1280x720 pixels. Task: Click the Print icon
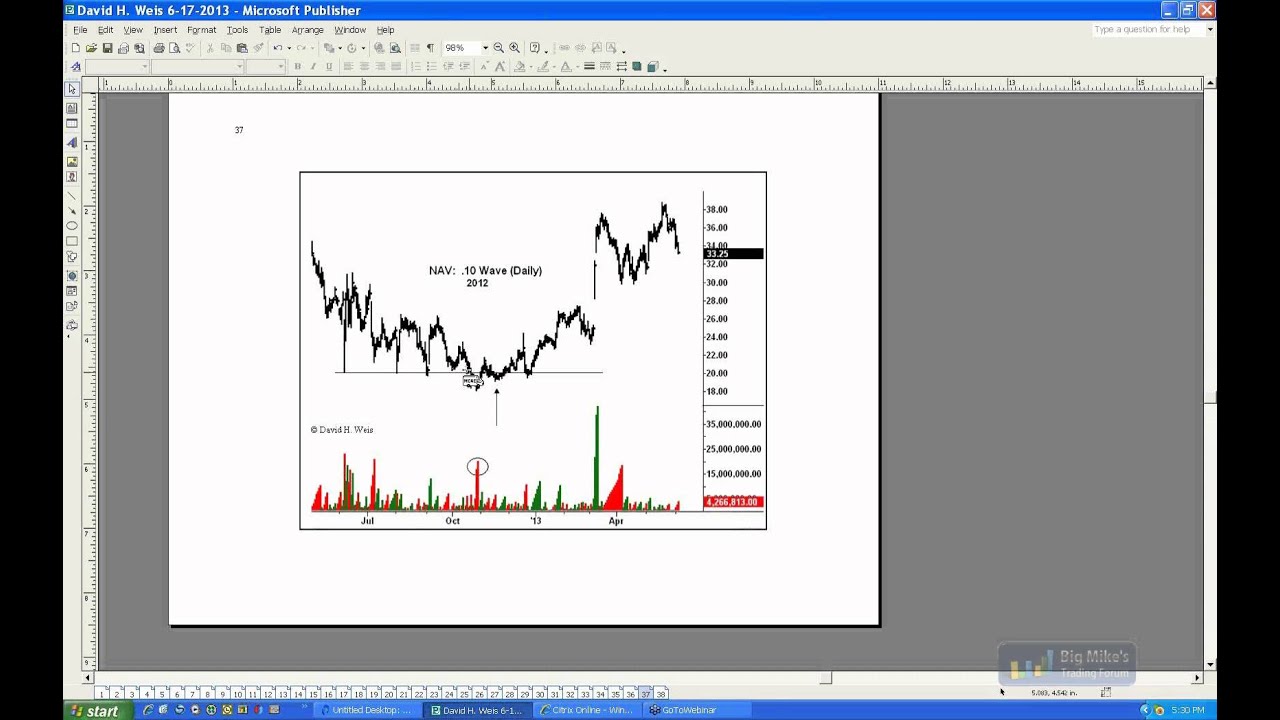[159, 48]
